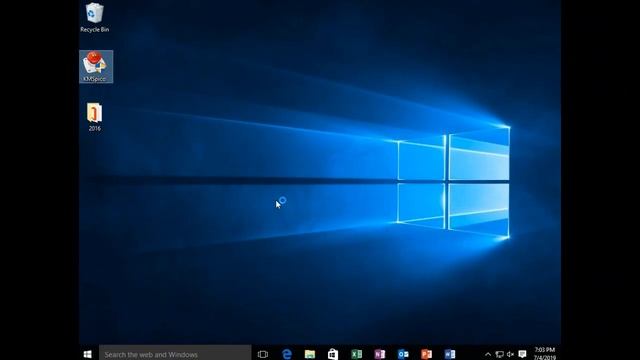Select the KMSpico desktop icon
This screenshot has height=360, width=640.
96,67
